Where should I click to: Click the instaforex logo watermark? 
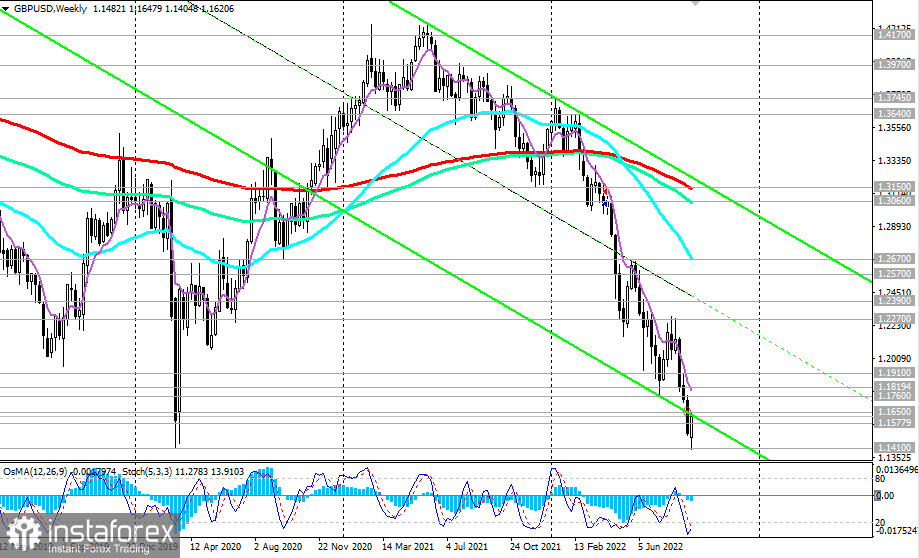click(90, 535)
